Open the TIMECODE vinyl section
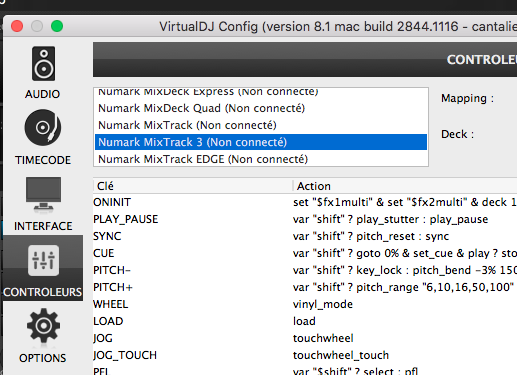 click(43, 137)
